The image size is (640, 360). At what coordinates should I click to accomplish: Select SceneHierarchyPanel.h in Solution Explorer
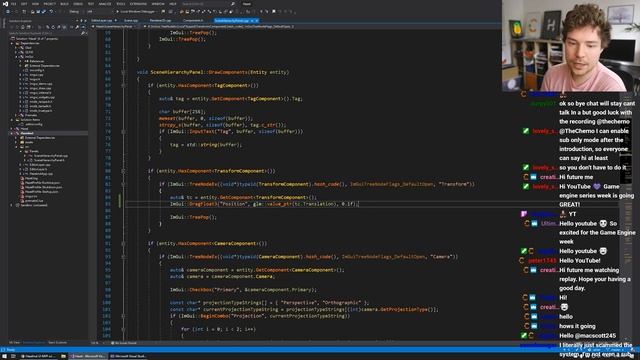click(x=49, y=160)
